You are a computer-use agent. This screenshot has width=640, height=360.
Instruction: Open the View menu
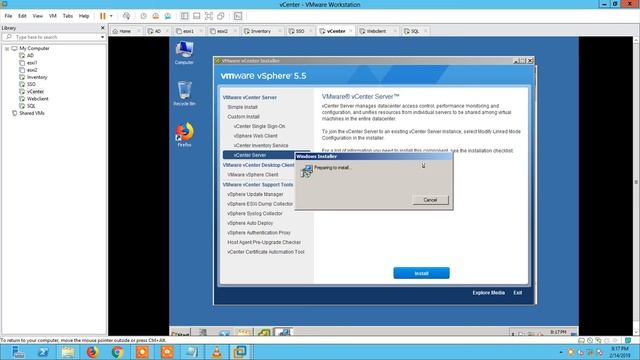pyautogui.click(x=38, y=16)
